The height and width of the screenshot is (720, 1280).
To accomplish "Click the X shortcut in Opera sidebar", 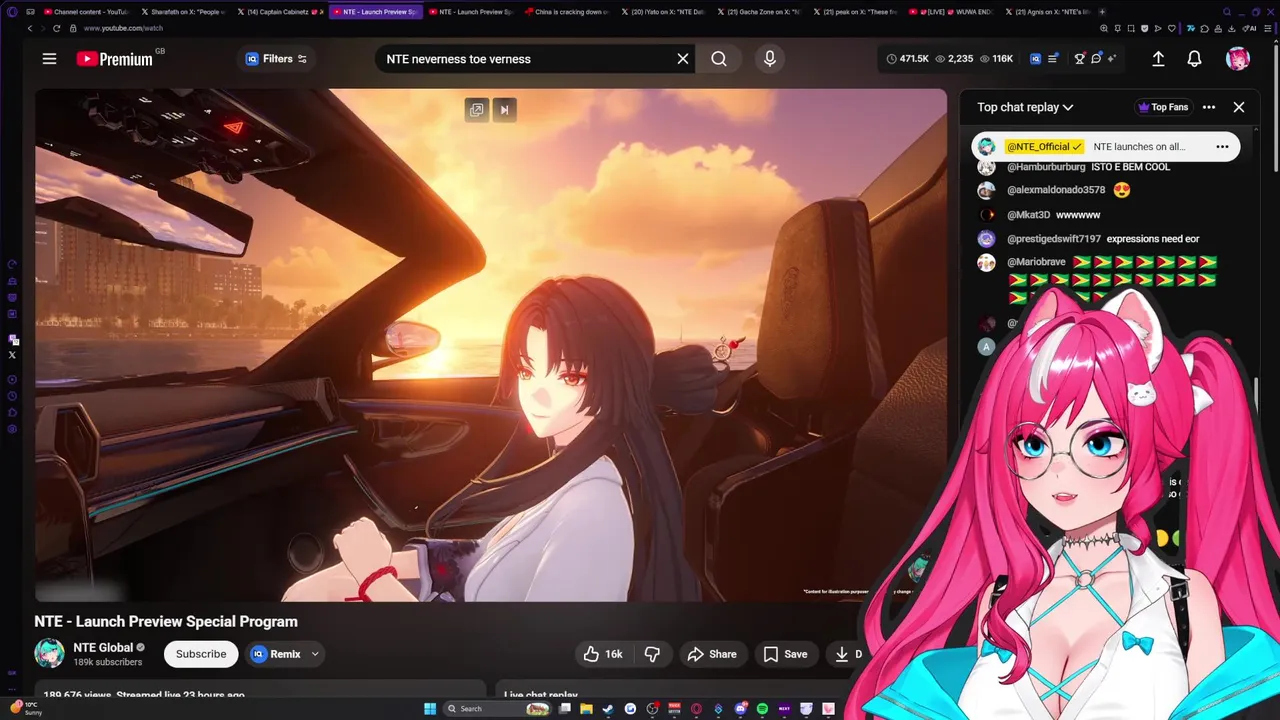I will (x=12, y=355).
